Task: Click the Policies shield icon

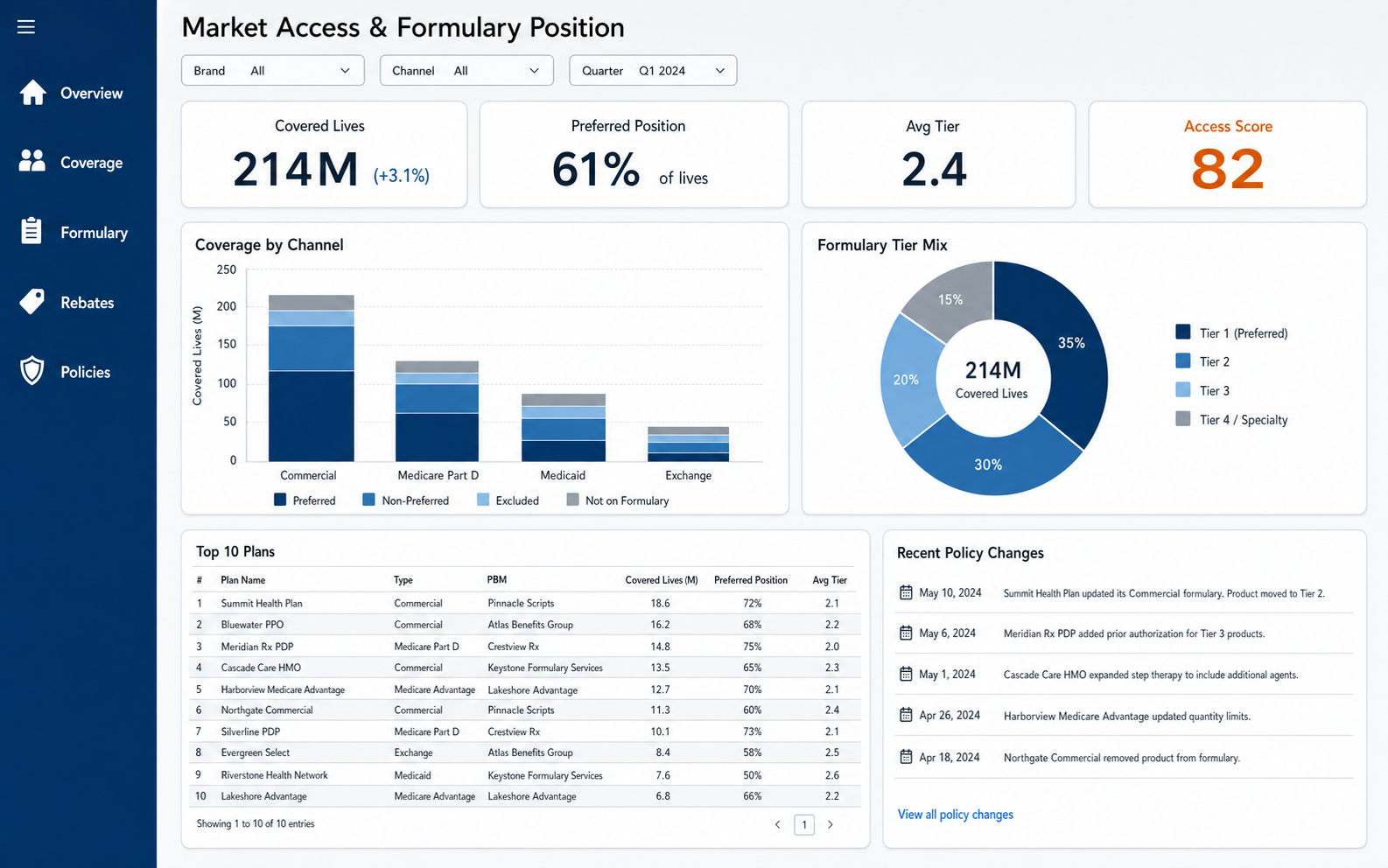Action: tap(32, 371)
